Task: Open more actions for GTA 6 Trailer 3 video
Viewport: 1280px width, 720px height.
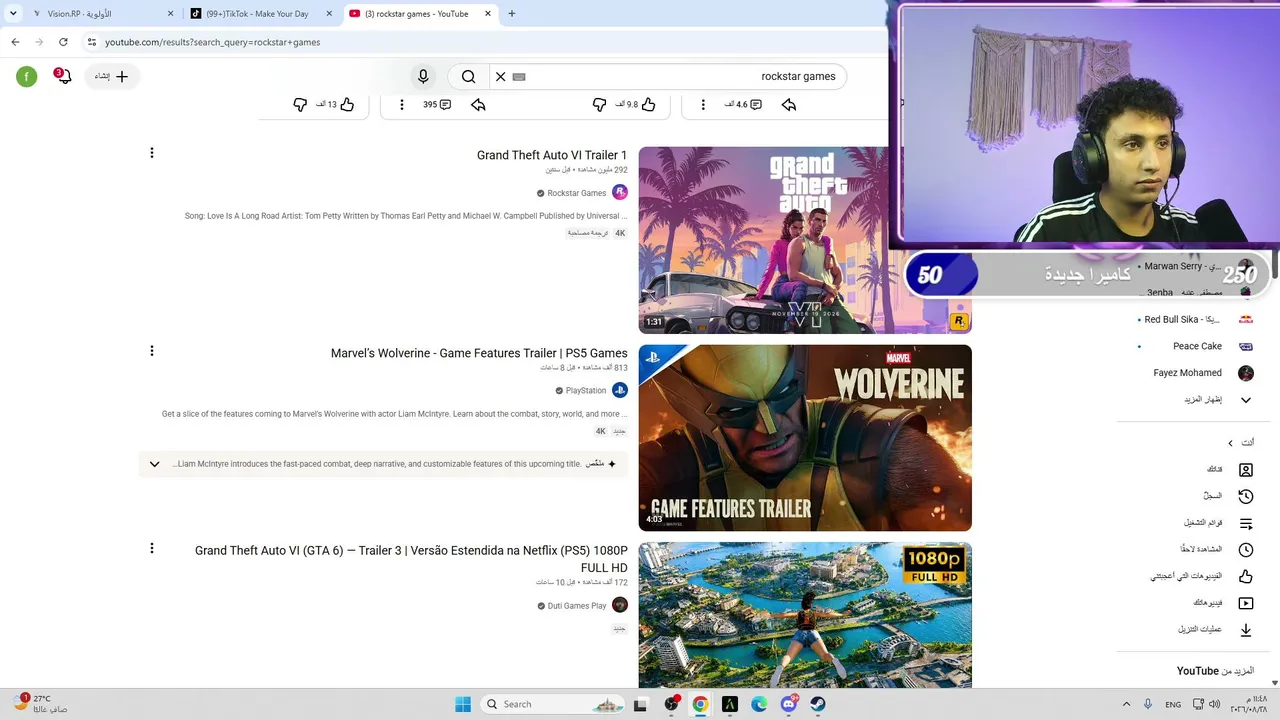Action: [152, 548]
